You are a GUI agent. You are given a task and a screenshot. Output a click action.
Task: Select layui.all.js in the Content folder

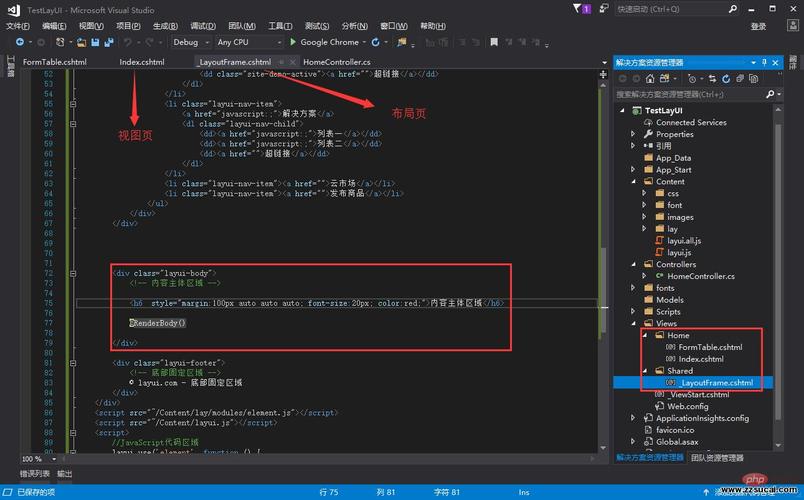pyautogui.click(x=684, y=241)
